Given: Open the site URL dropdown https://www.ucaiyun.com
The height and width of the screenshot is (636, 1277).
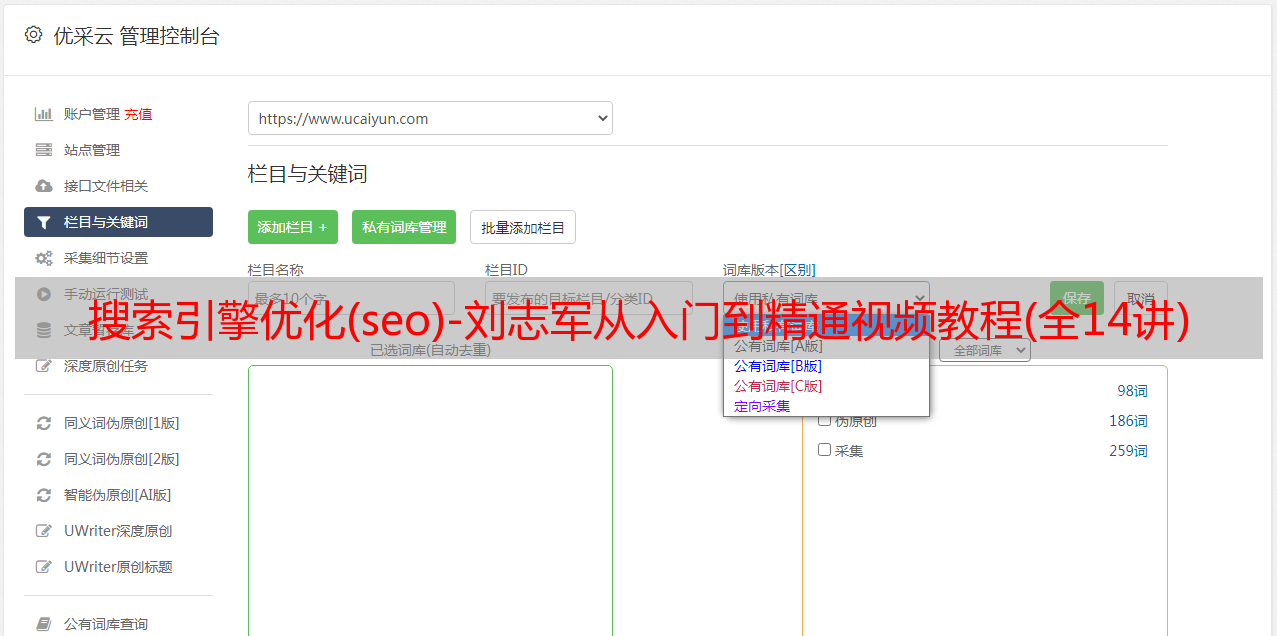Looking at the screenshot, I should [430, 118].
